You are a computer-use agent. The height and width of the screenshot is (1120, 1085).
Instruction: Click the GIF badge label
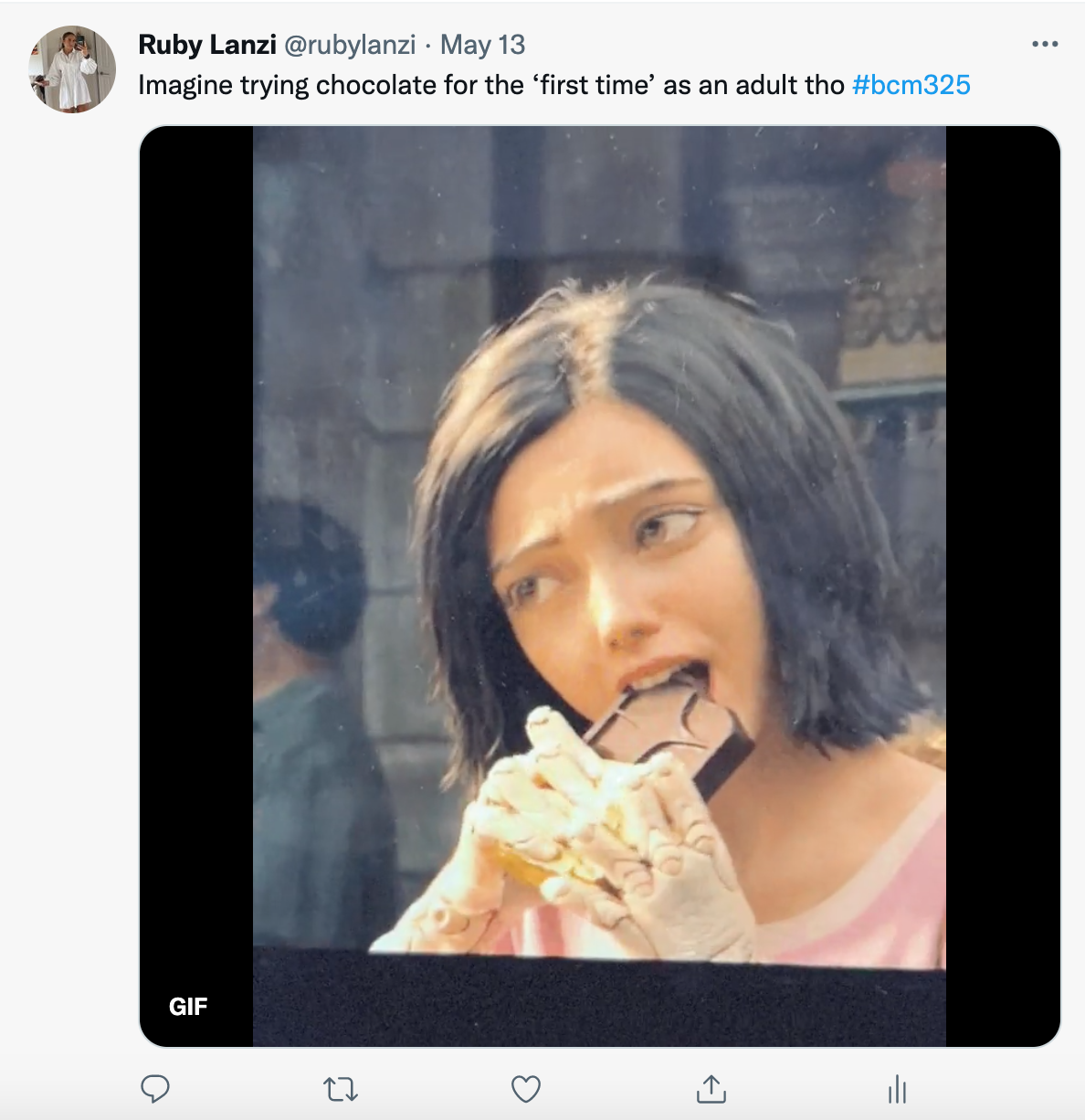(x=188, y=1007)
